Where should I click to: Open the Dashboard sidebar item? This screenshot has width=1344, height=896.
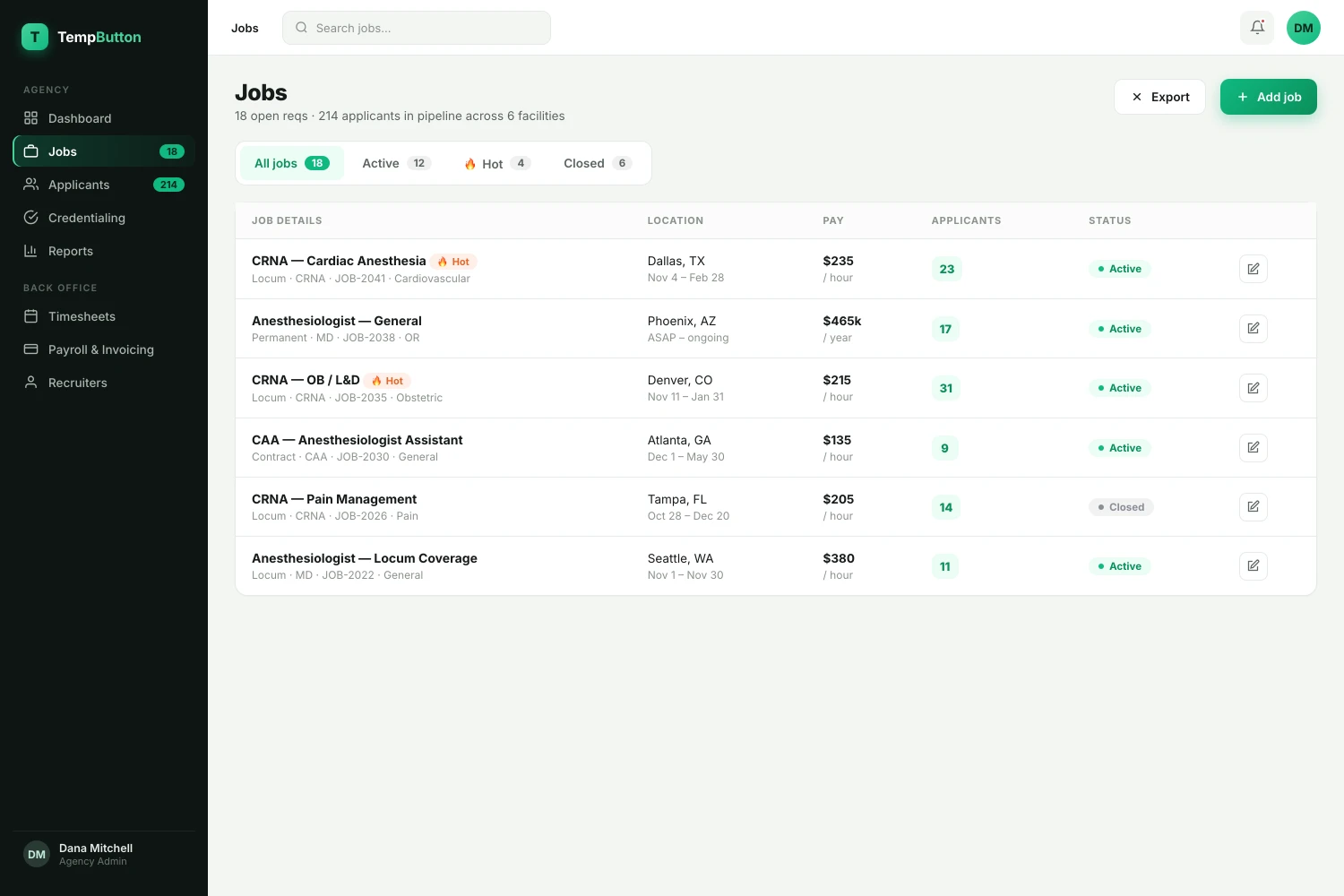[x=104, y=118]
